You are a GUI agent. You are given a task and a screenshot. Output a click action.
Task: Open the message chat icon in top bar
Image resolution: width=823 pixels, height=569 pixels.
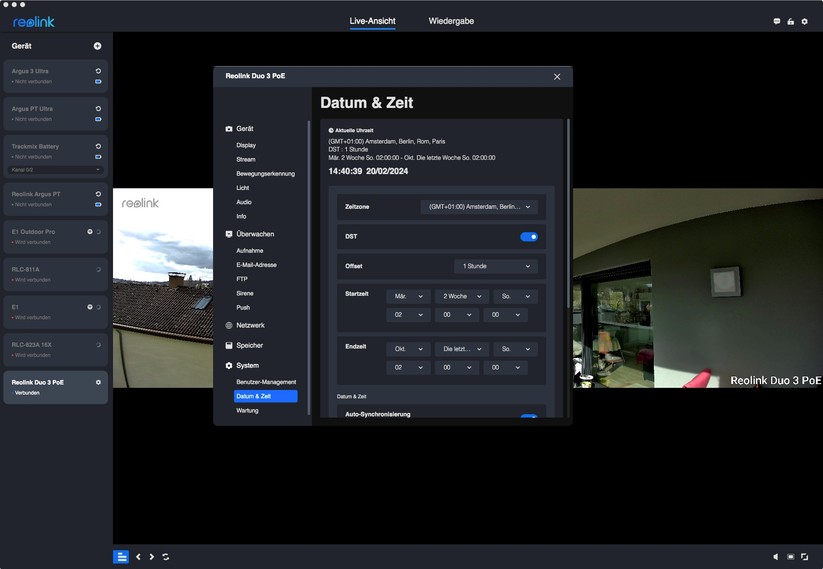777,21
